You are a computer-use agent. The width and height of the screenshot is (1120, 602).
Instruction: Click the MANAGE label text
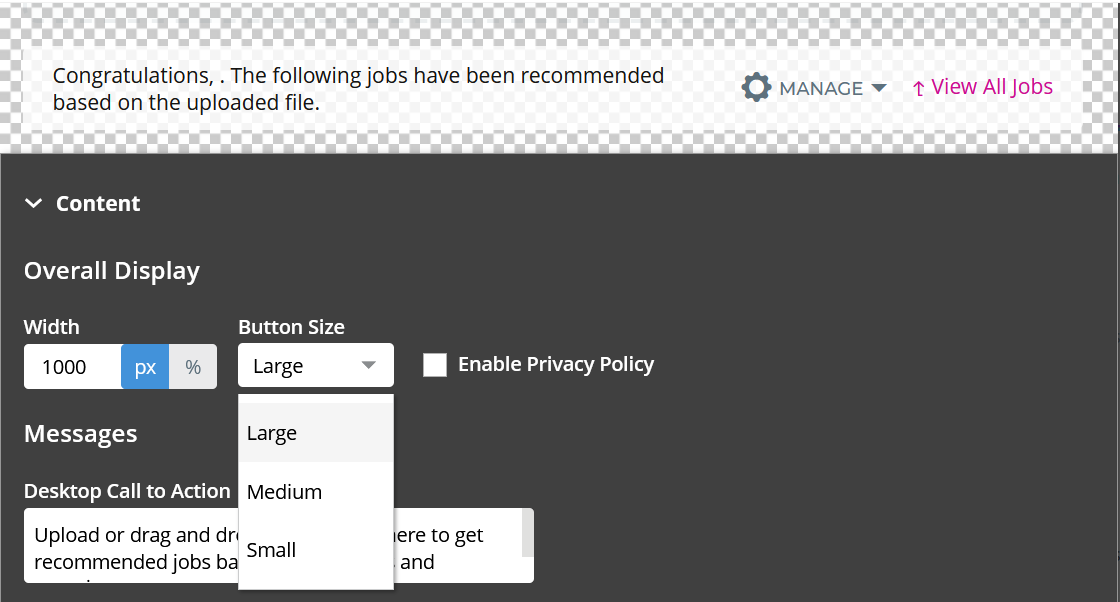click(821, 89)
